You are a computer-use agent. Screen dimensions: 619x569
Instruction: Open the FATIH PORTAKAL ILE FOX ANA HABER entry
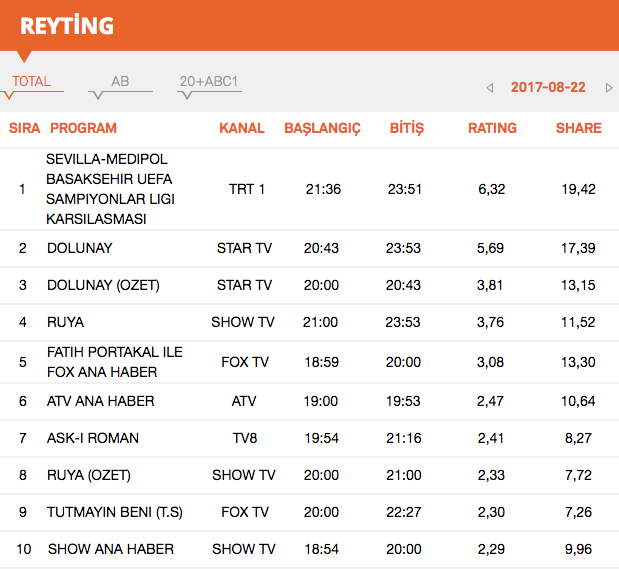click(115, 362)
